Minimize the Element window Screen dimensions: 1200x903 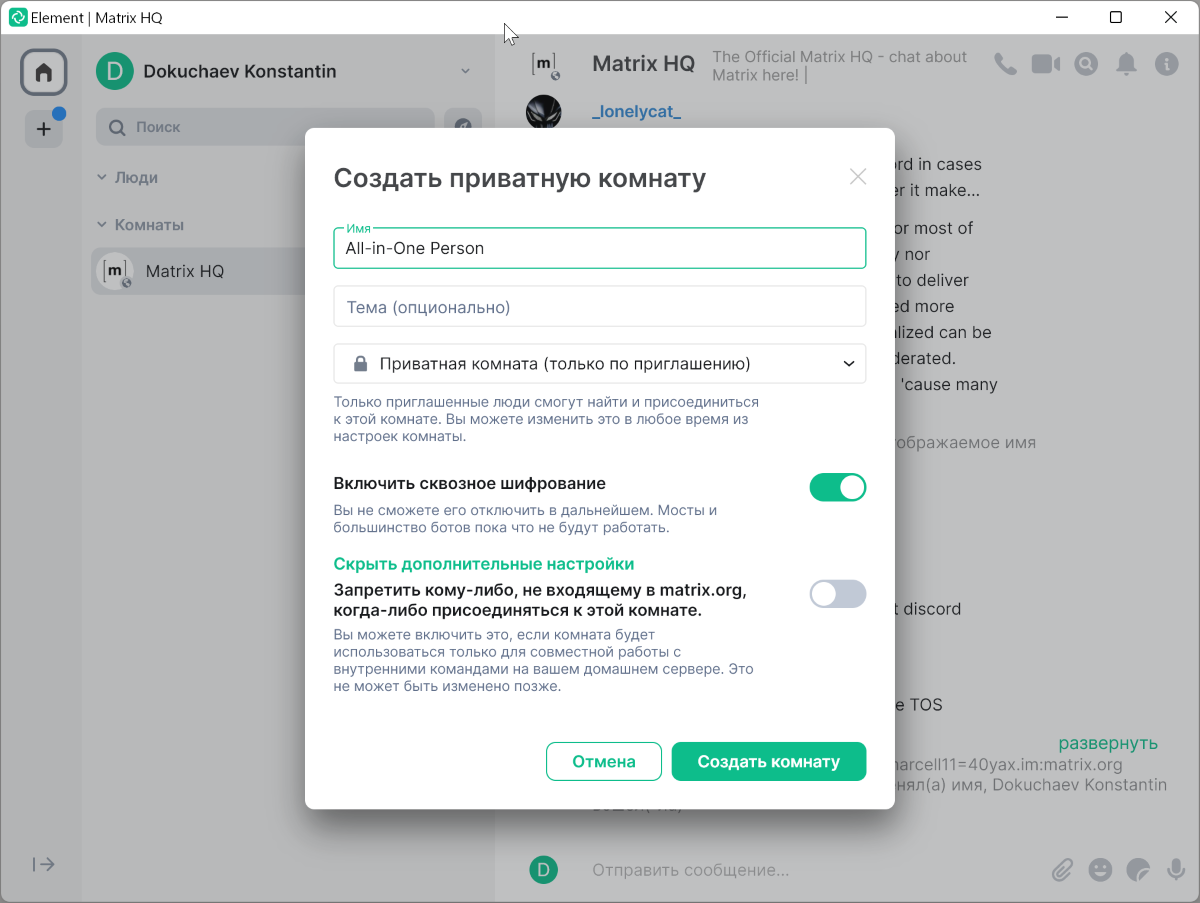(1063, 17)
